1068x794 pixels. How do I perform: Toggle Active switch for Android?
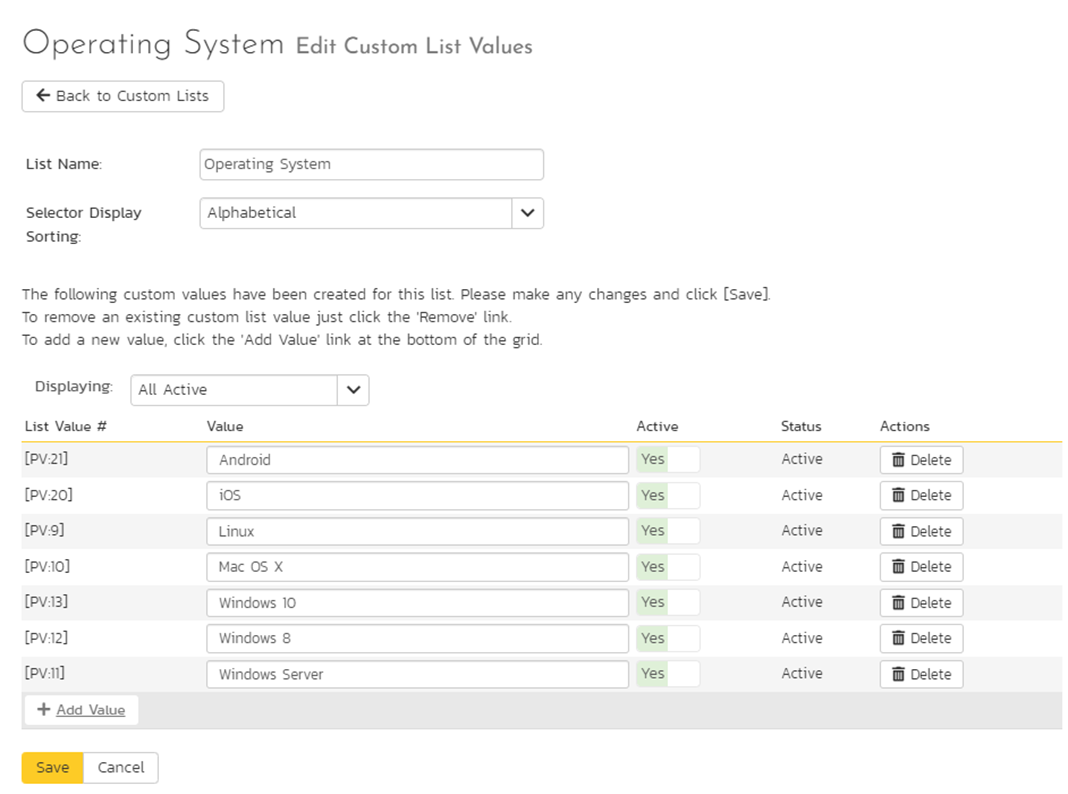pyautogui.click(x=668, y=460)
